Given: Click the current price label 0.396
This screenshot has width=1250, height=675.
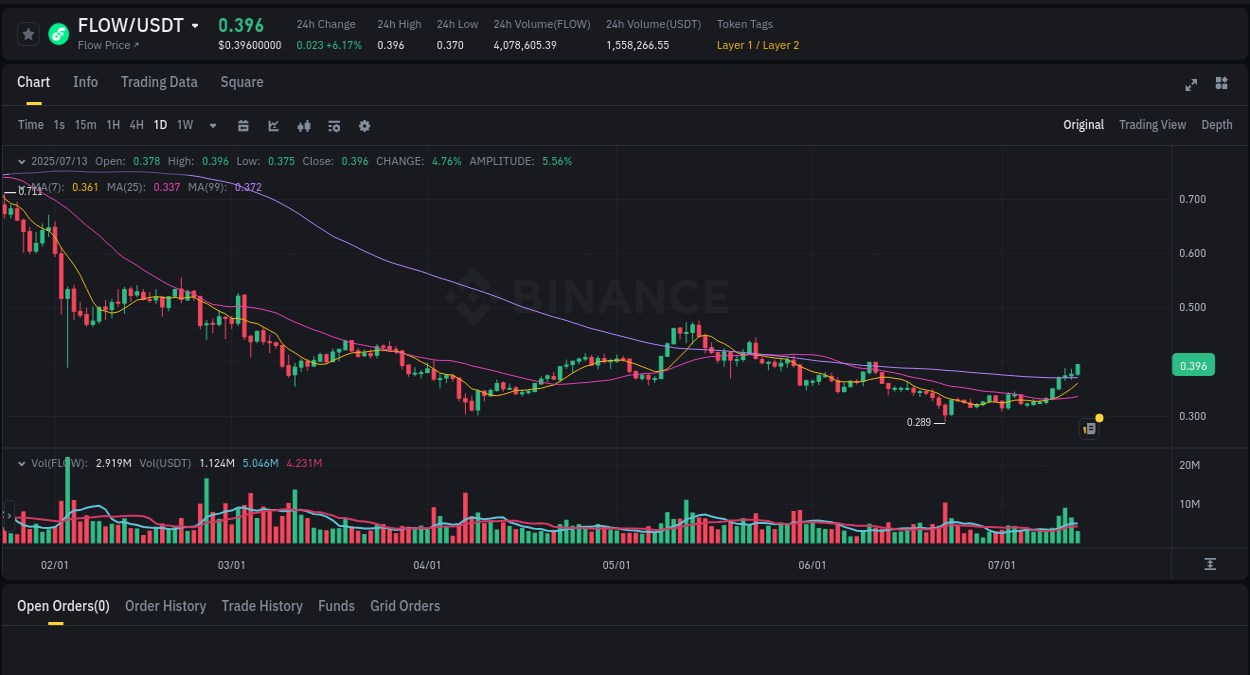Looking at the screenshot, I should (x=1193, y=365).
